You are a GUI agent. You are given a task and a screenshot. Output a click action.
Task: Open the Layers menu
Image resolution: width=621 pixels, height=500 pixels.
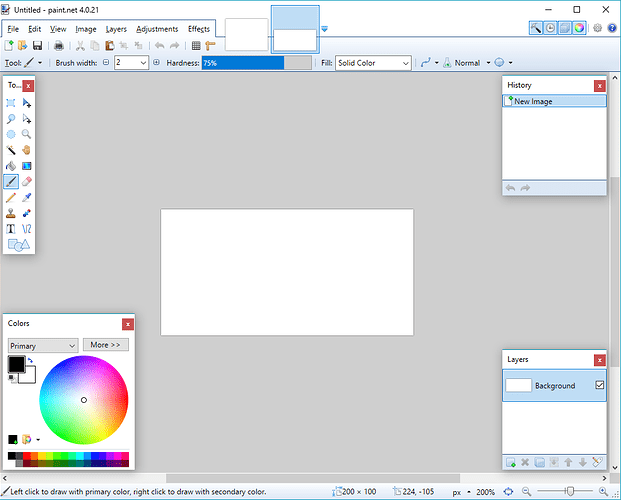[116, 29]
